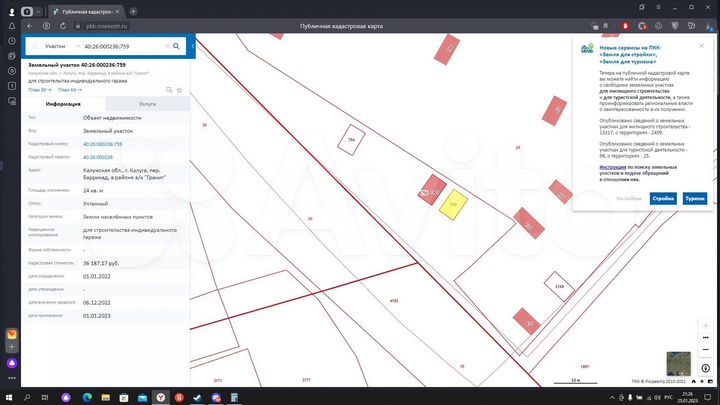Switch basemap using the satellite thumbnail
Image resolution: width=720 pixels, height=405 pixels.
[x=679, y=364]
